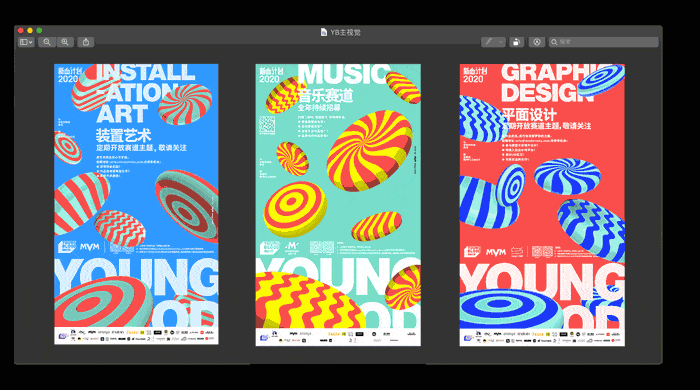Rotate the page with toolbar button
The width and height of the screenshot is (700, 390).
517,42
